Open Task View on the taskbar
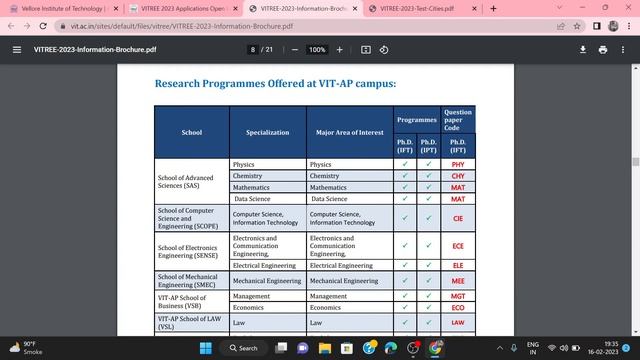This screenshot has width=640, height=360. tap(281, 348)
